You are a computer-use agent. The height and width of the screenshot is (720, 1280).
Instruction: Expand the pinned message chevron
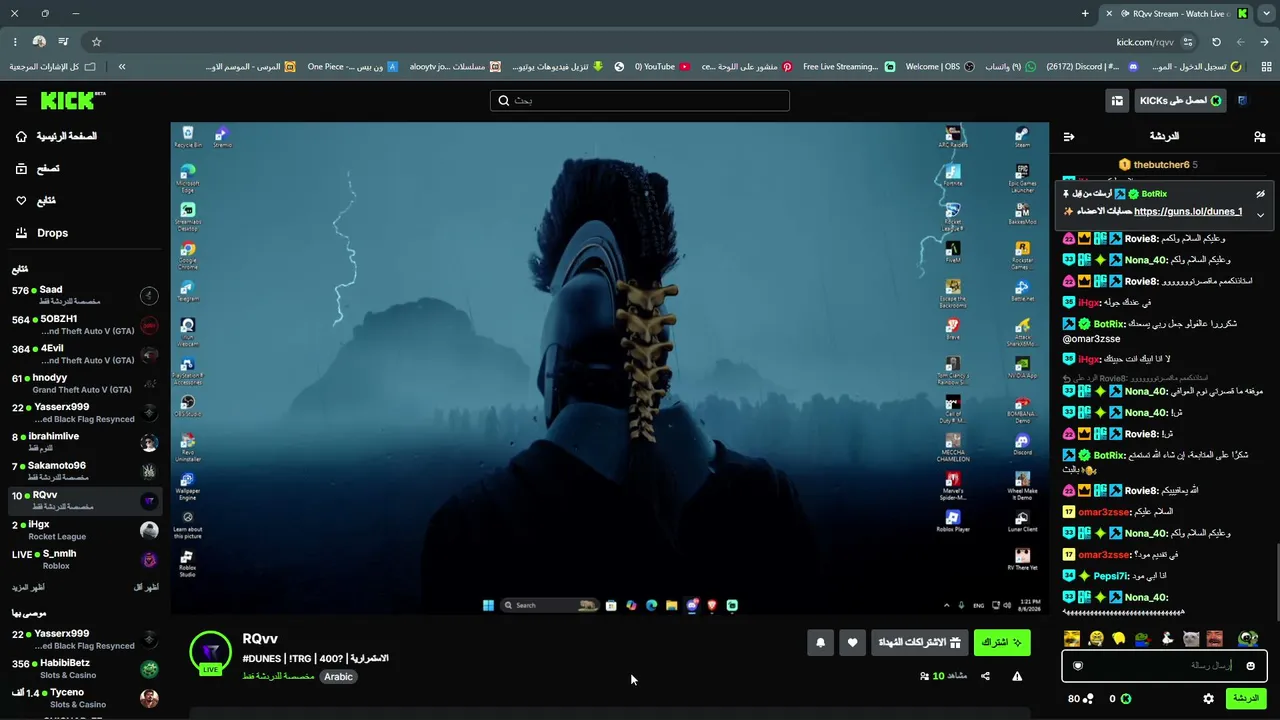pos(1260,214)
